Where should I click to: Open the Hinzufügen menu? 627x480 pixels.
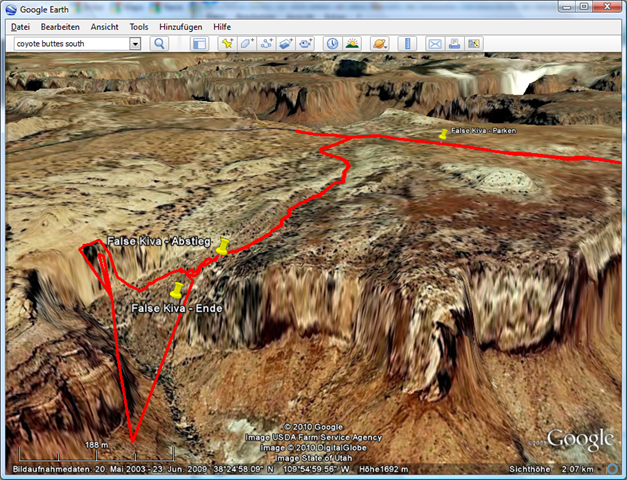point(180,27)
